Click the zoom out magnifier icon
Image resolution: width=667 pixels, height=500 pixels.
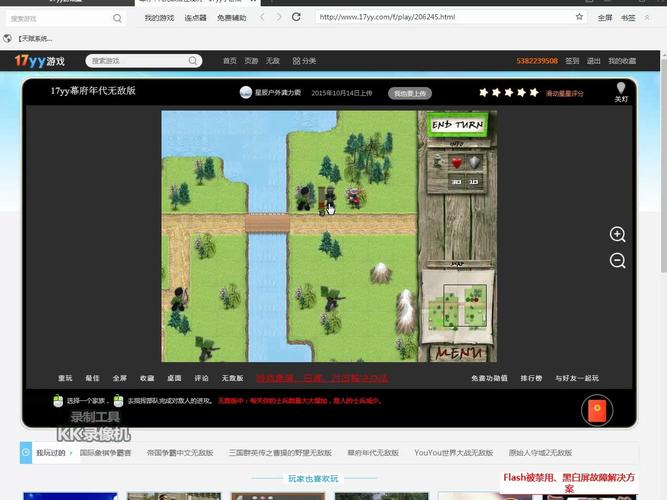617,260
